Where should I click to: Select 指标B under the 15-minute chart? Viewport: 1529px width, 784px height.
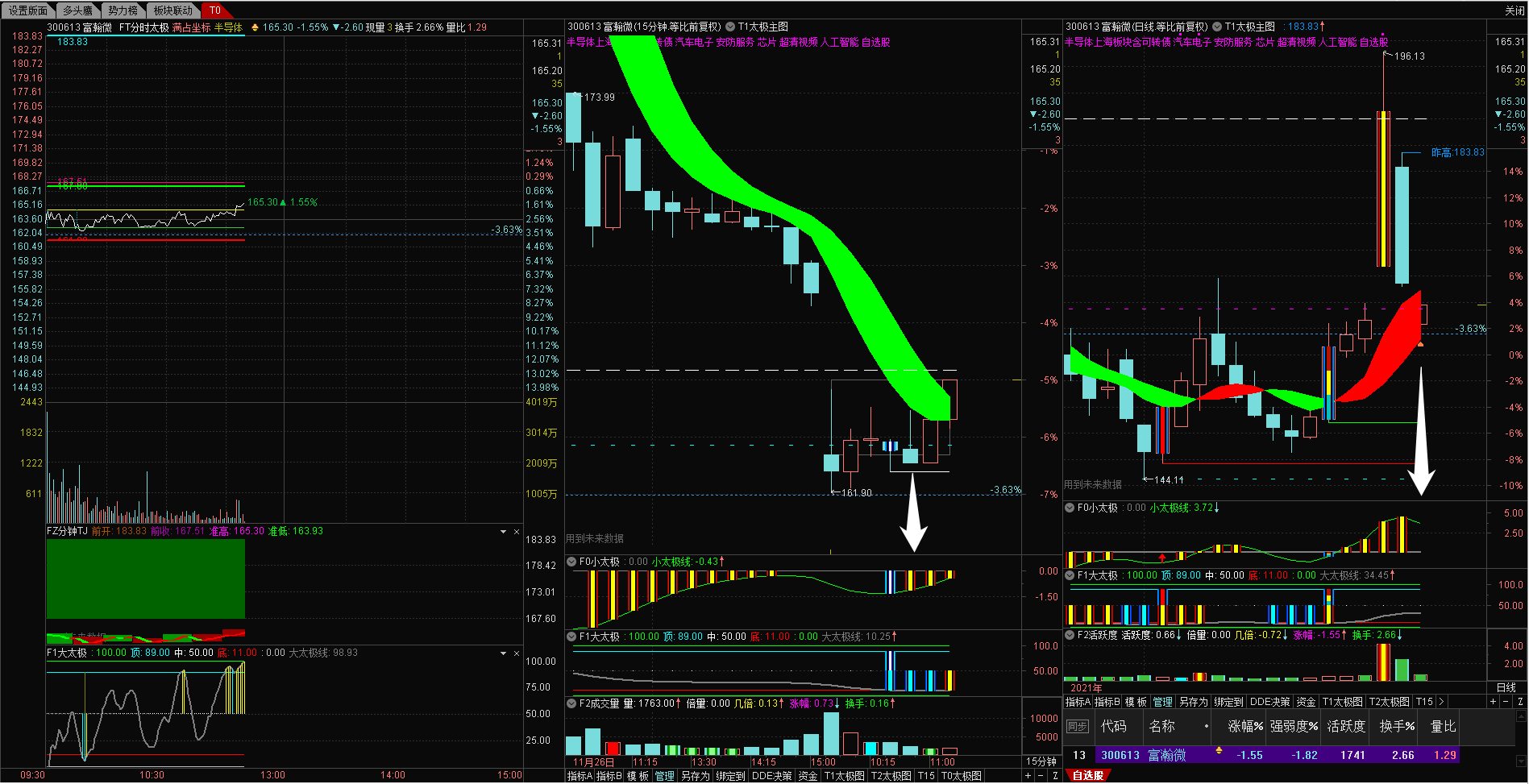(609, 776)
